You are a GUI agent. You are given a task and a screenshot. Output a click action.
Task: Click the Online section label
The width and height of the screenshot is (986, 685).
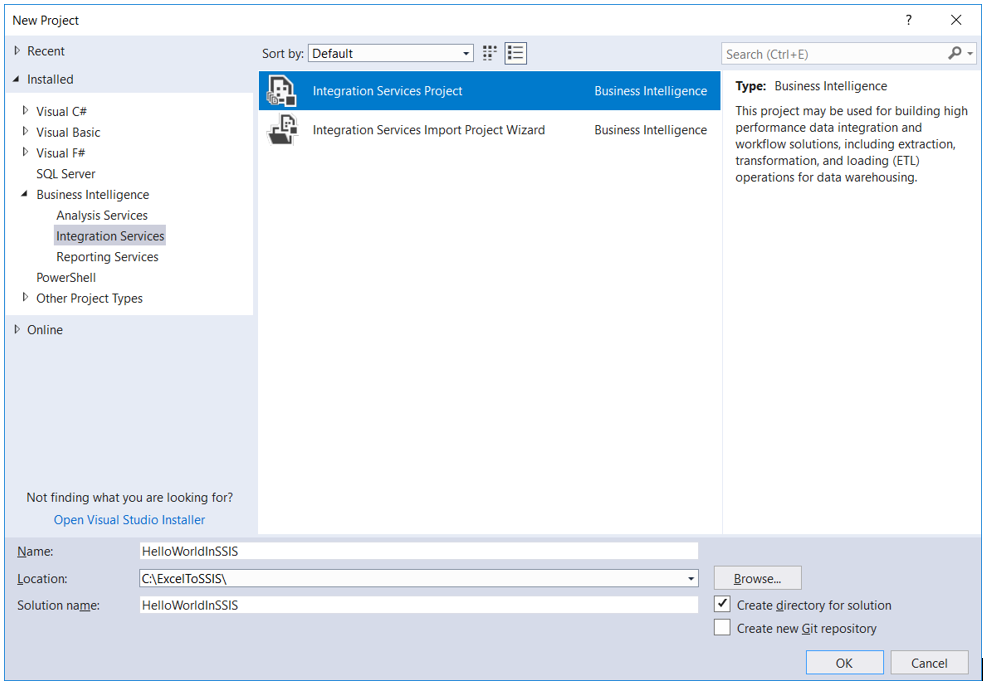coord(45,330)
